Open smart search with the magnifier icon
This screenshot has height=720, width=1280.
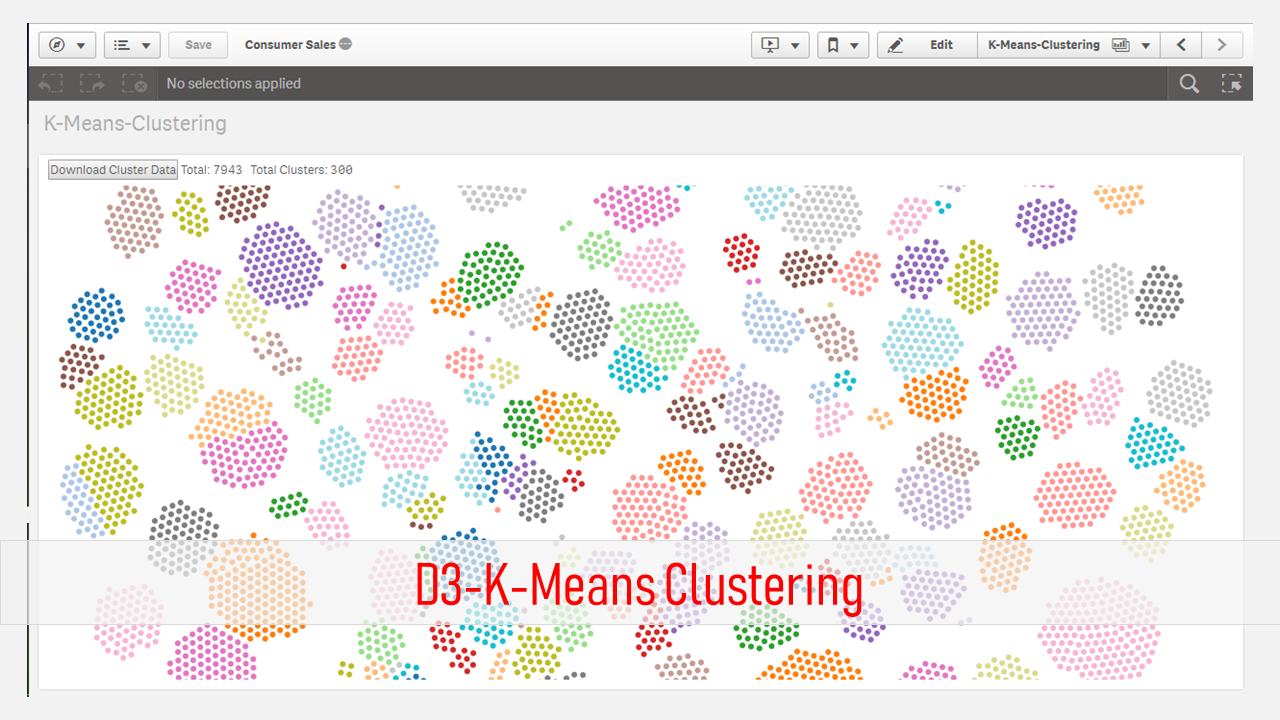1189,84
